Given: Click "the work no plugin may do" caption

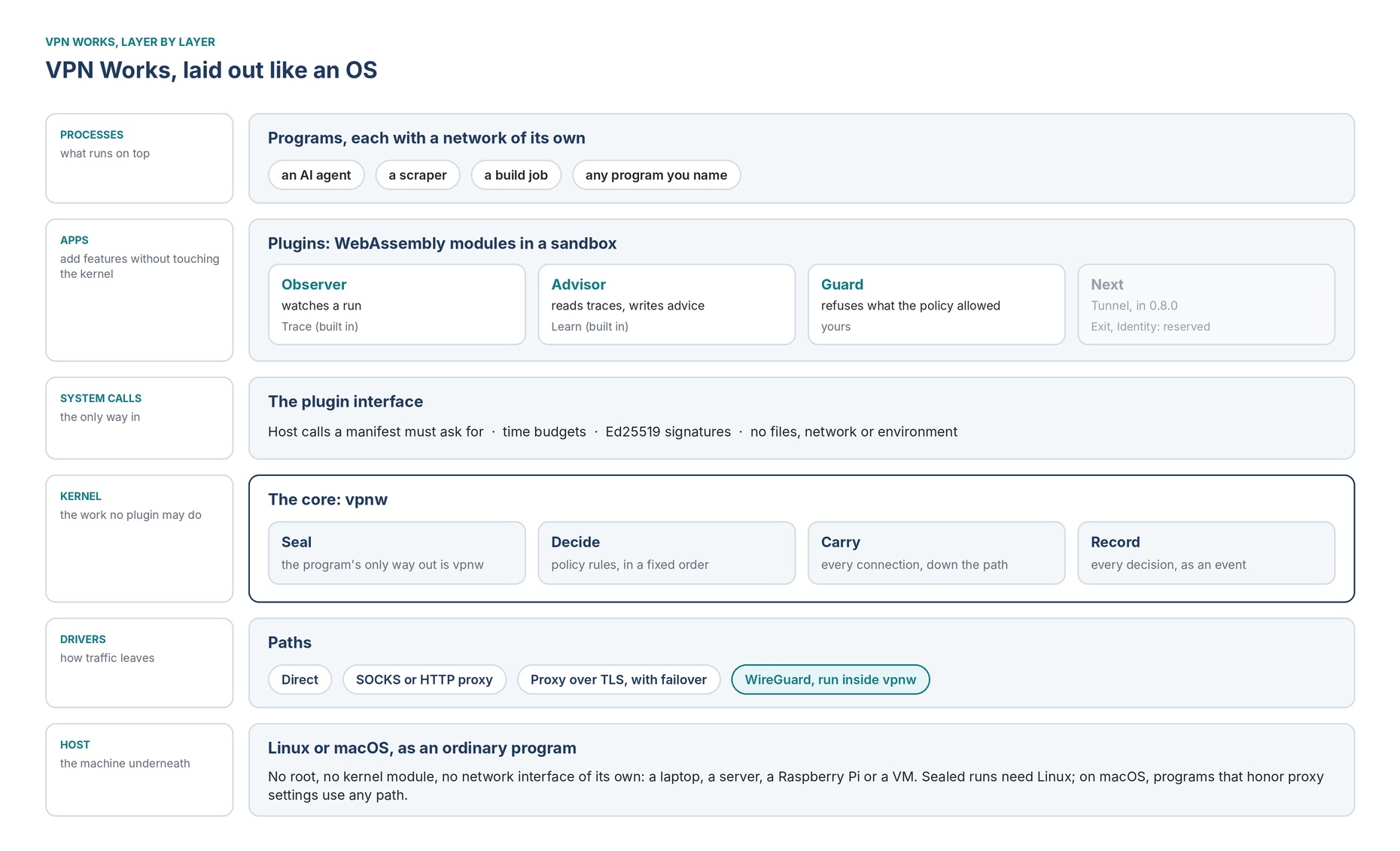Looking at the screenshot, I should [x=131, y=515].
